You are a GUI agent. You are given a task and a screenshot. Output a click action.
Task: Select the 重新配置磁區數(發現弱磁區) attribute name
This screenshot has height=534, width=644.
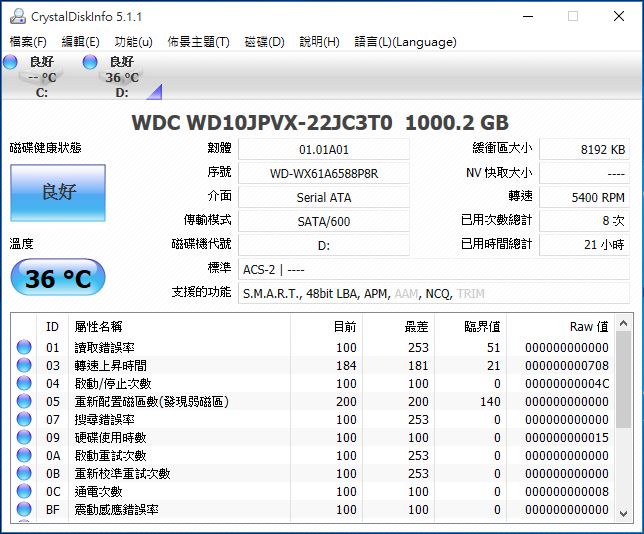[x=152, y=402]
